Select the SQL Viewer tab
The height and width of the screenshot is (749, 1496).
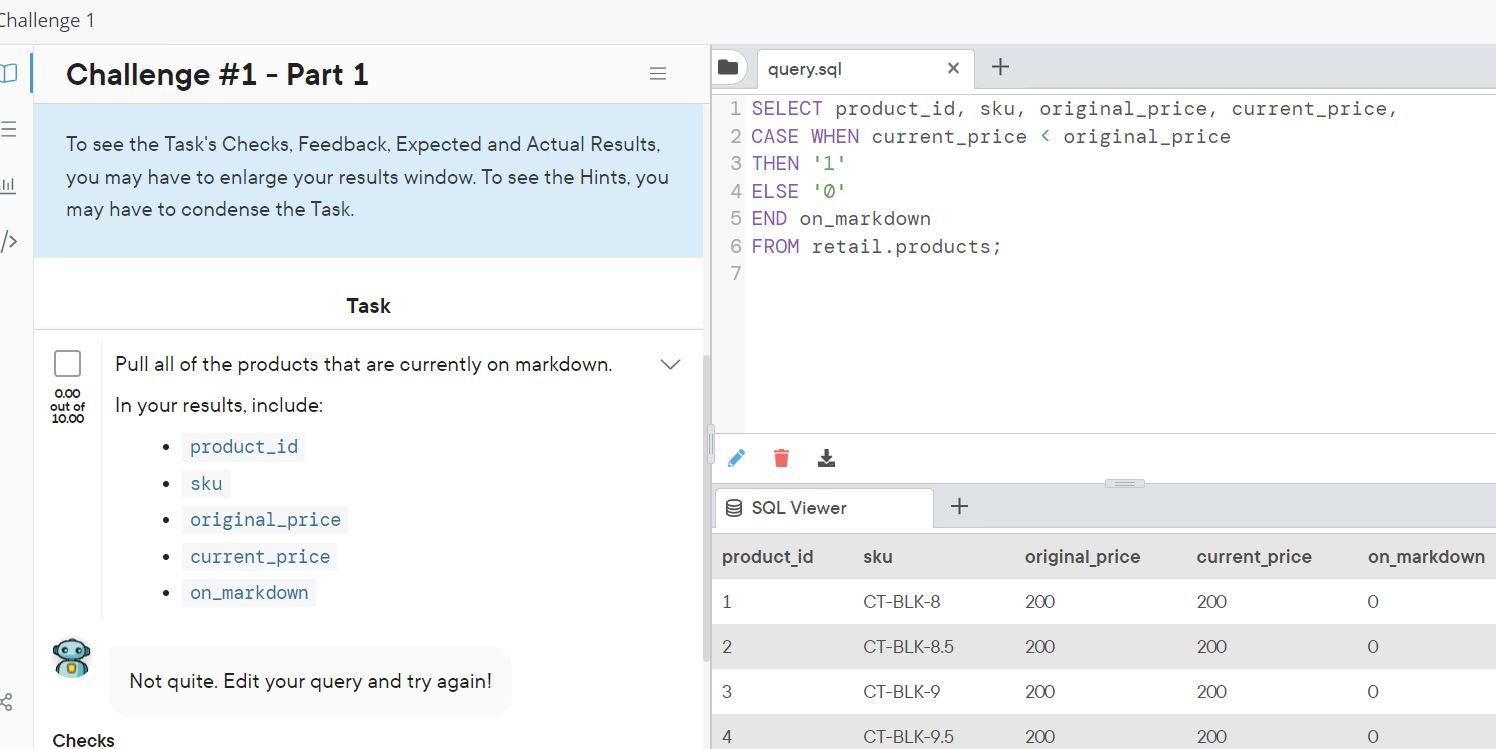(797, 507)
